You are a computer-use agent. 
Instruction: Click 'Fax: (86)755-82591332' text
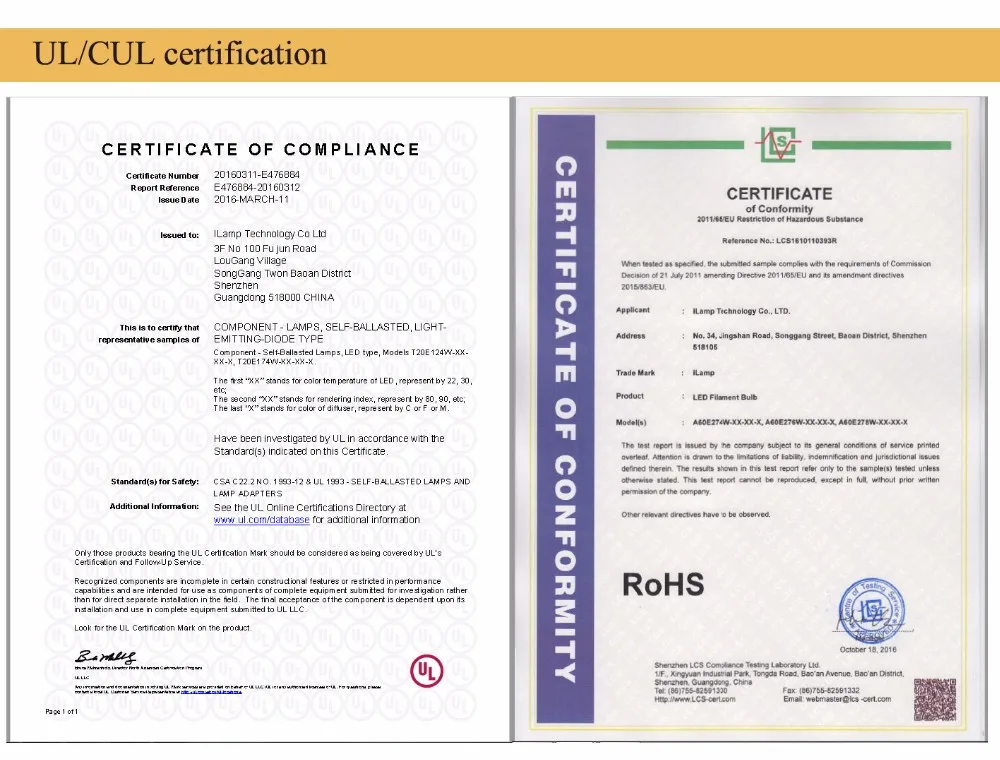click(x=821, y=691)
